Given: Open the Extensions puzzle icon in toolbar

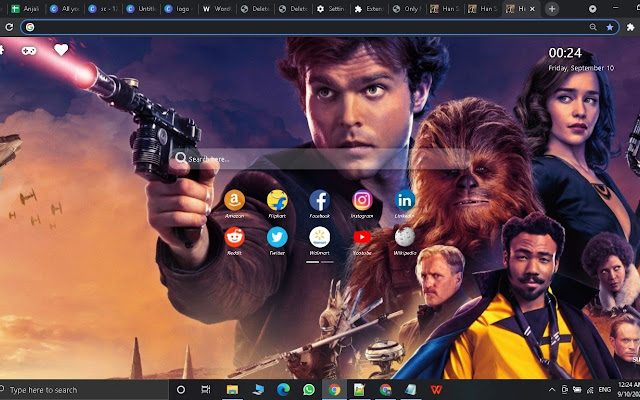Looking at the screenshot, I should (631, 27).
